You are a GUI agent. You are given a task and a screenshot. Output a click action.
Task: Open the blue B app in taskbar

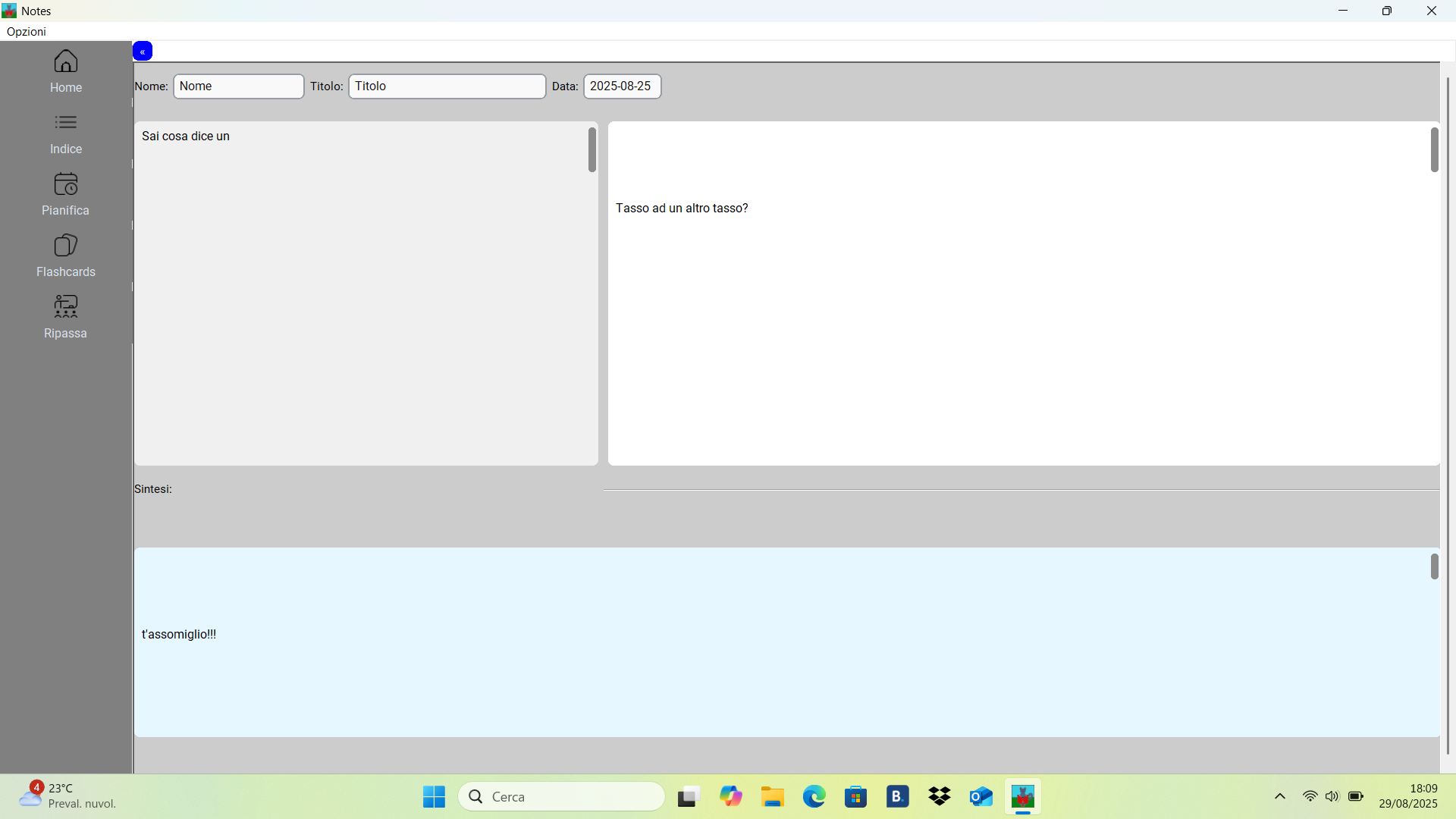click(x=898, y=797)
